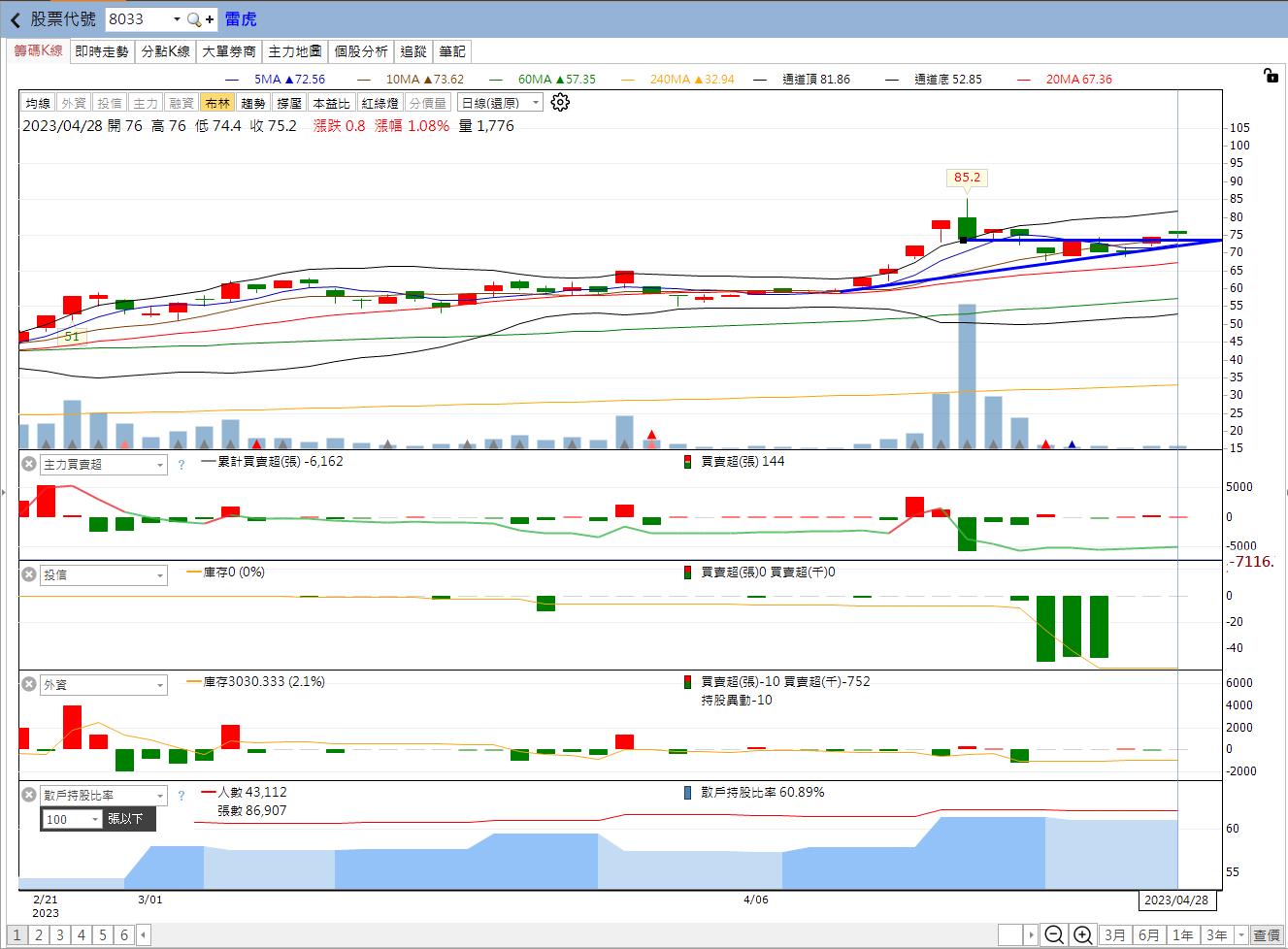Toggle 均線 overlay
This screenshot has height=949, width=1288.
38,103
